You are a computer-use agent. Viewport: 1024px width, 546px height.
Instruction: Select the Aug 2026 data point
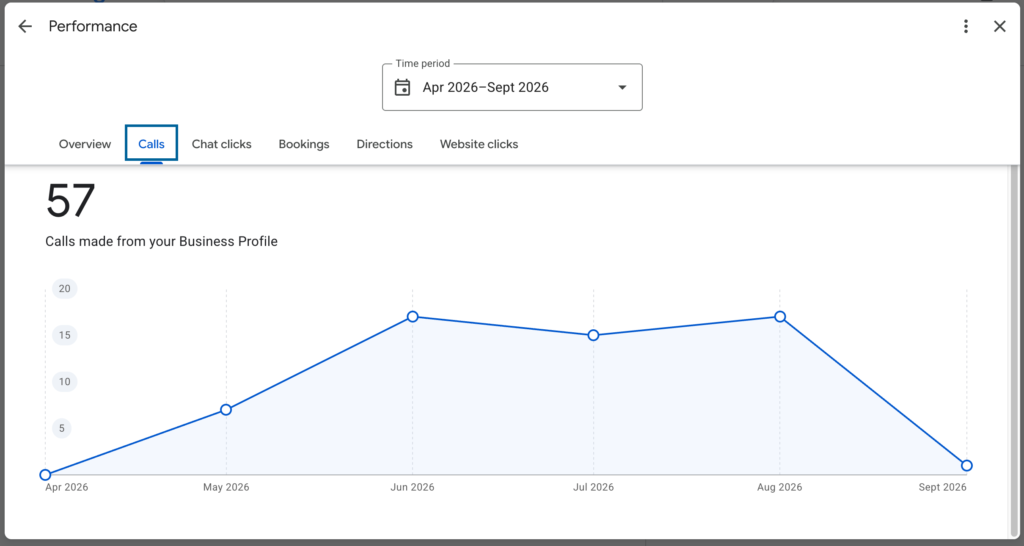coord(780,317)
